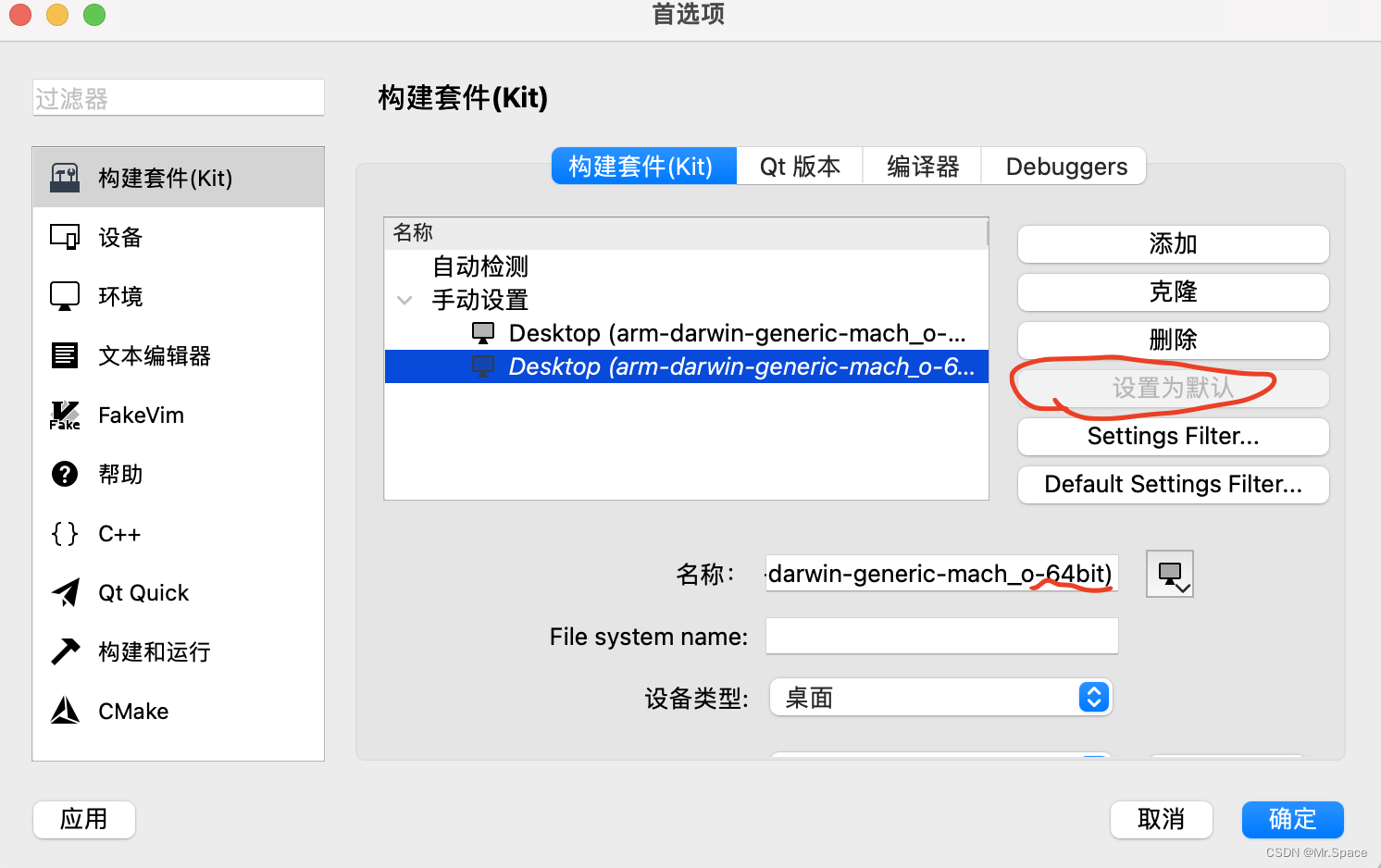Open the 文本编辑器 category icon
This screenshot has height=868, width=1381.
point(65,355)
